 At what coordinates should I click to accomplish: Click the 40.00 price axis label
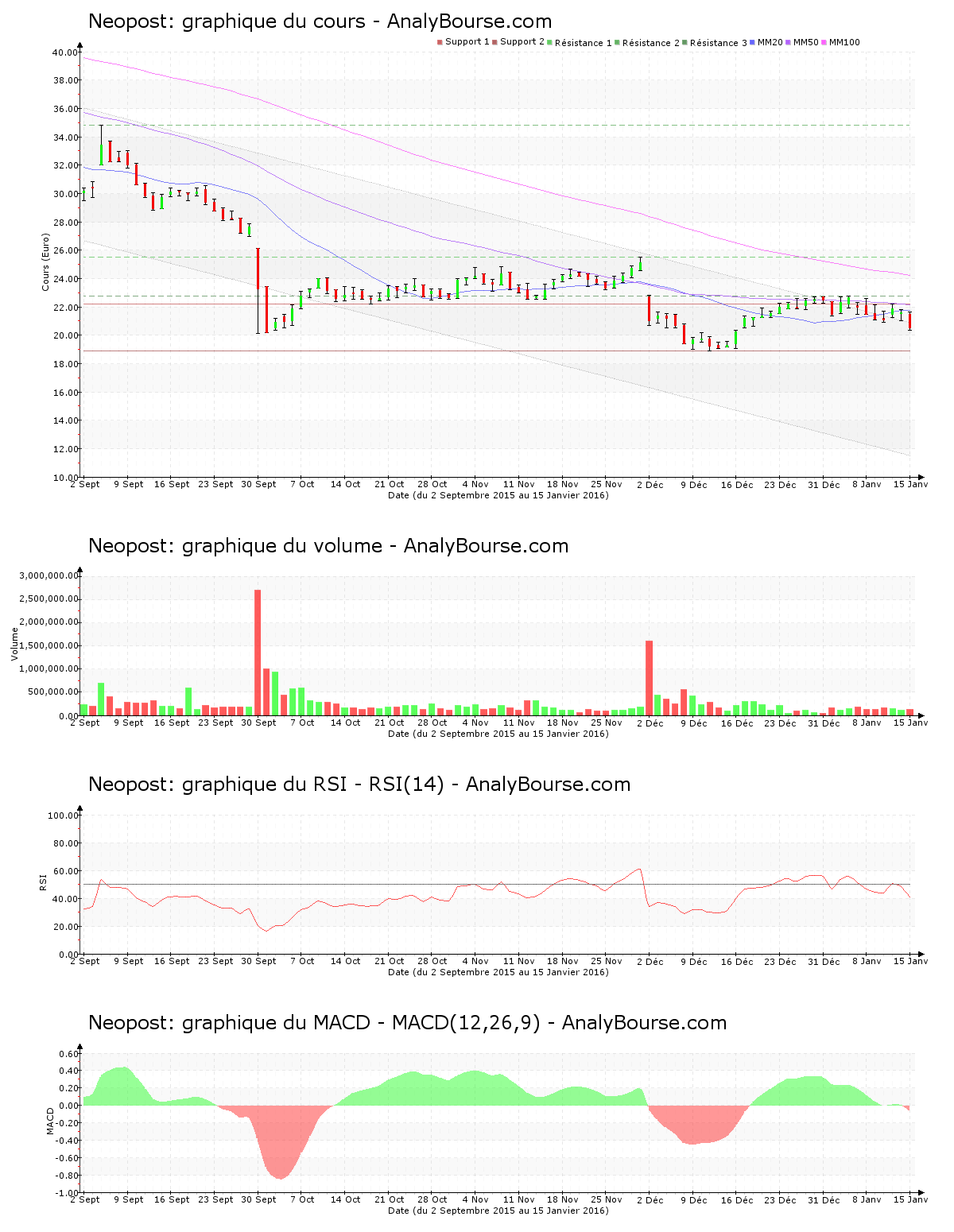[x=65, y=52]
